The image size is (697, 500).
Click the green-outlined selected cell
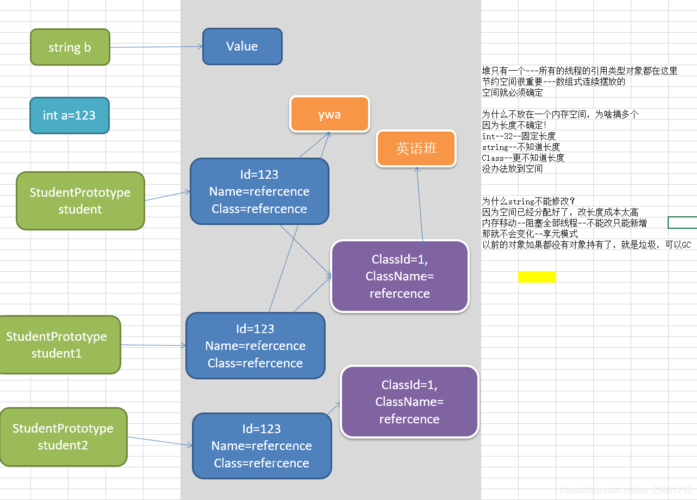682,223
